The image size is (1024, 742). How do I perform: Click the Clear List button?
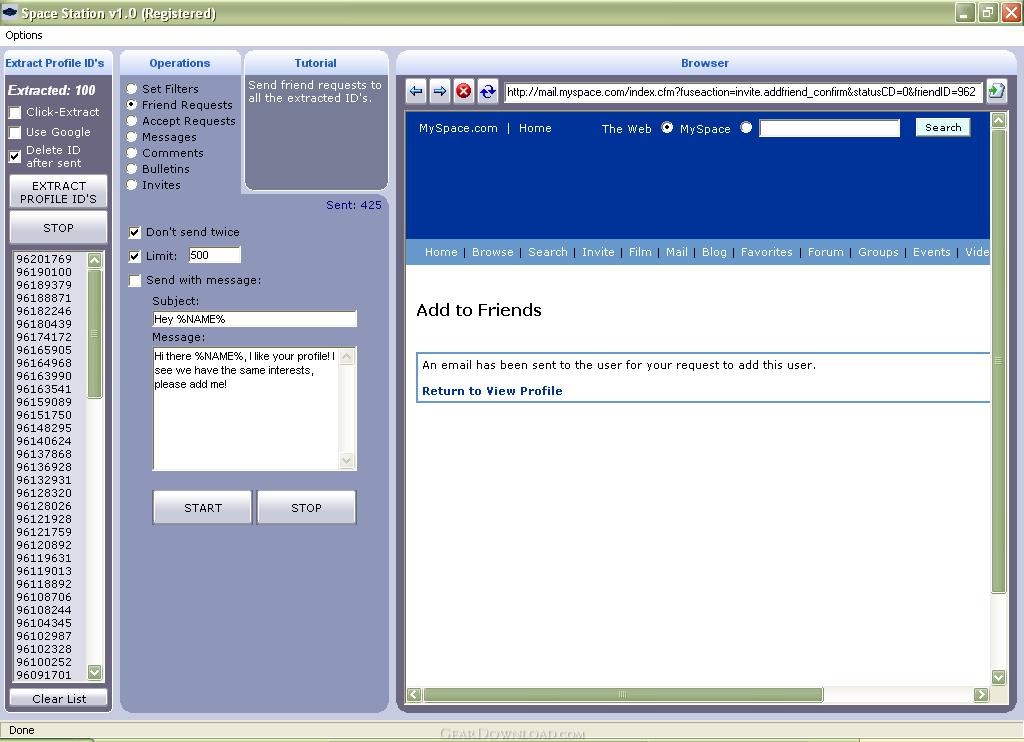click(x=58, y=698)
